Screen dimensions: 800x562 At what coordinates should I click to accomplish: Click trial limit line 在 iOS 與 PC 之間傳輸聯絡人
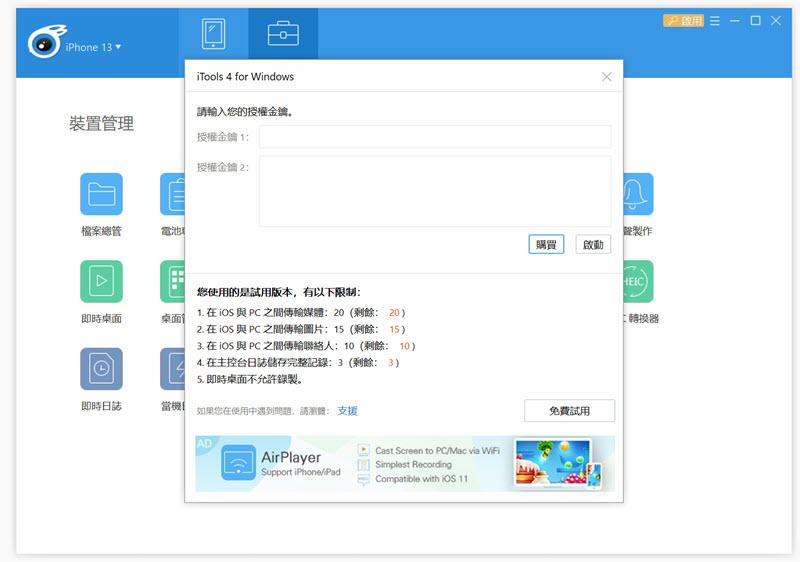click(x=306, y=346)
